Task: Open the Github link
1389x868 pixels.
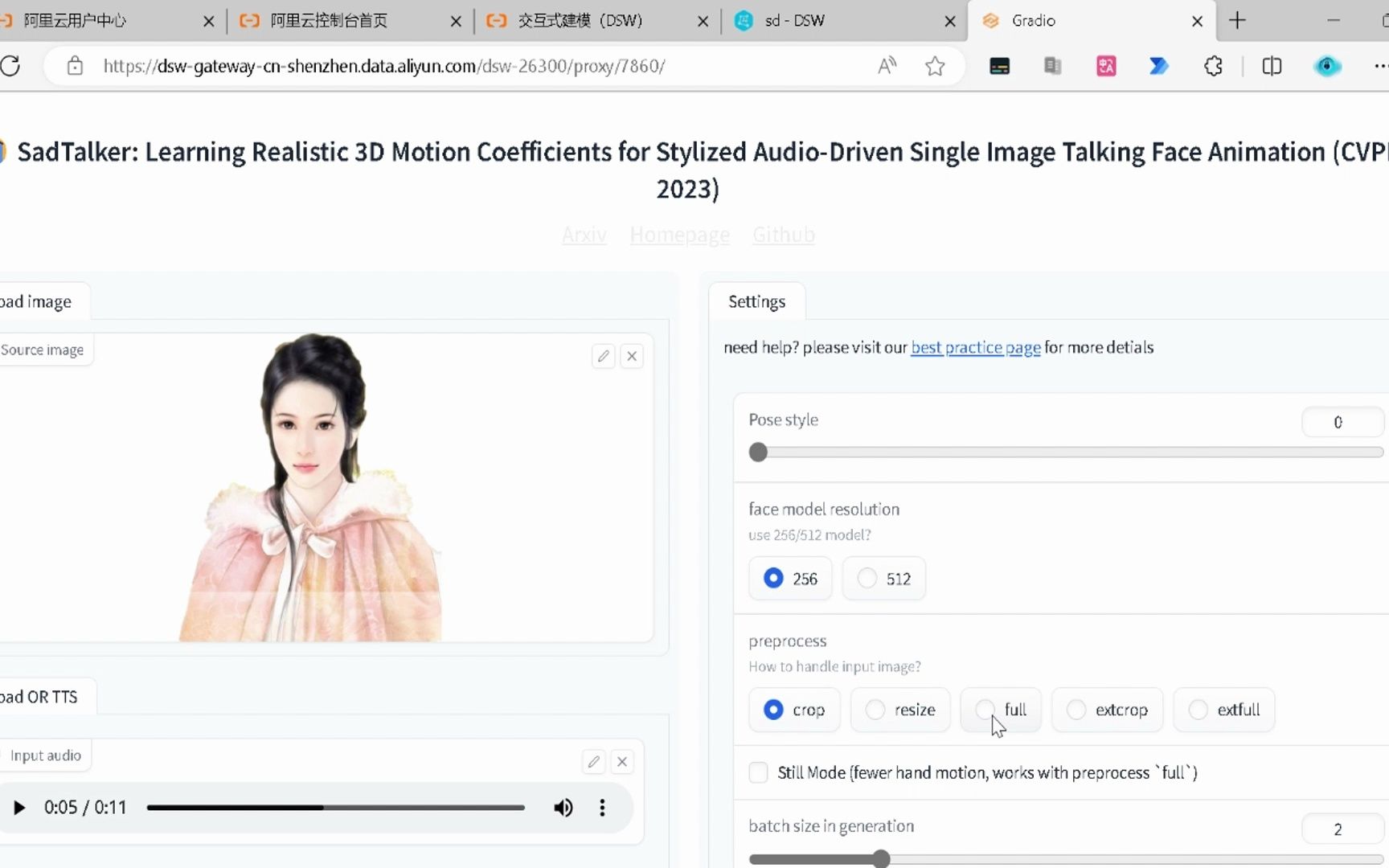Action: point(784,235)
